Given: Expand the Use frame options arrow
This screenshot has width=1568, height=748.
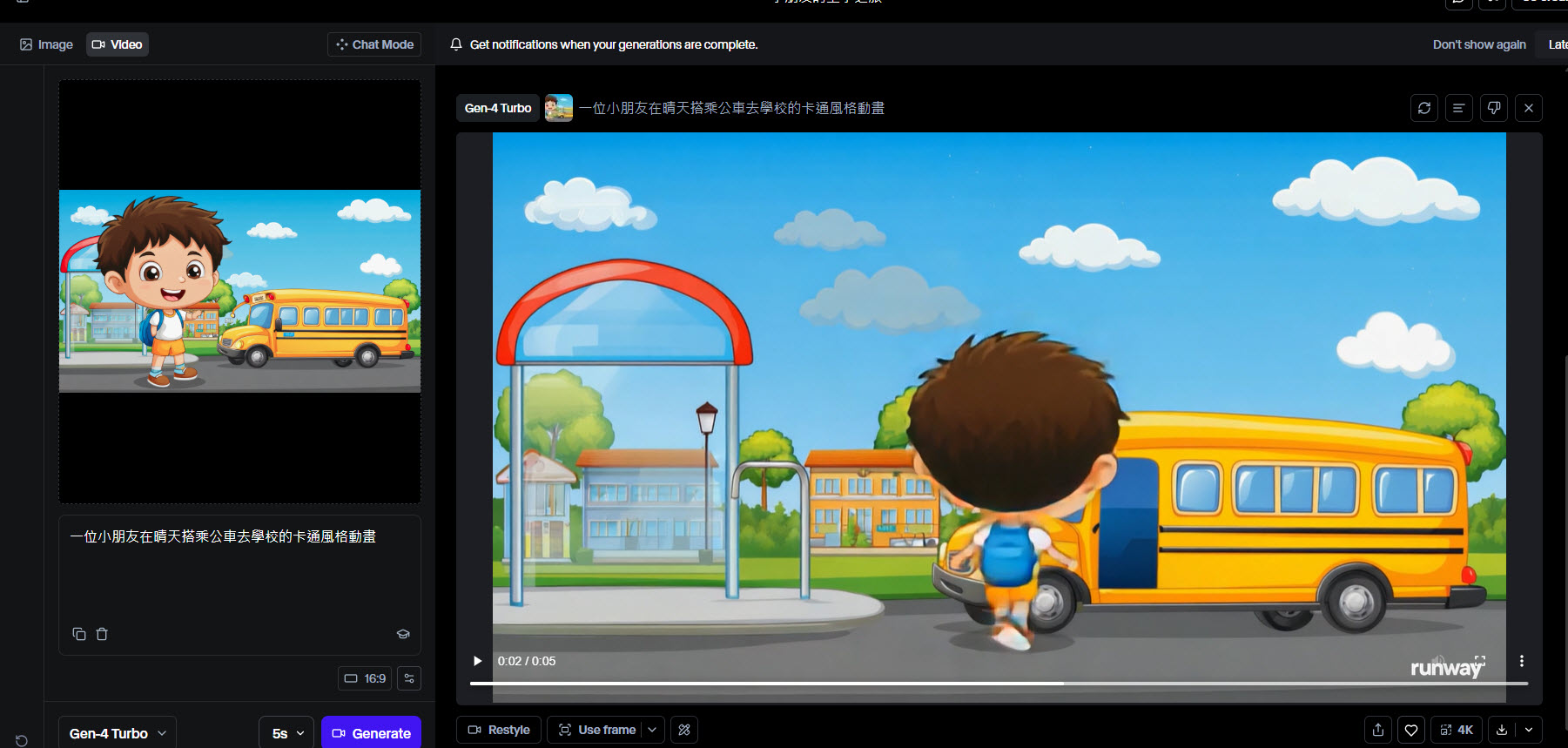Looking at the screenshot, I should coord(652,730).
